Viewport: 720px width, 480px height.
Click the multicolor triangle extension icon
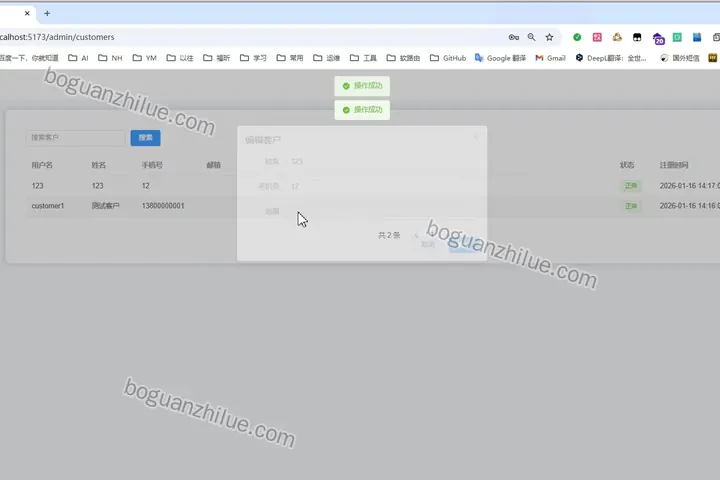tap(617, 37)
